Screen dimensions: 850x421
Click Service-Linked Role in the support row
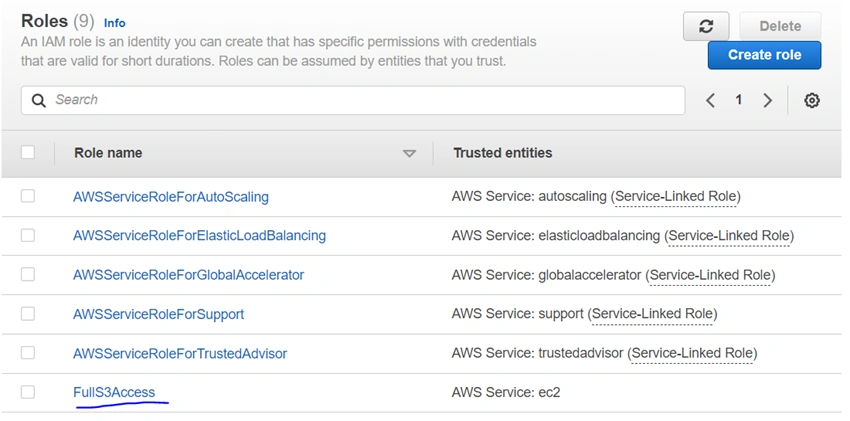[652, 314]
